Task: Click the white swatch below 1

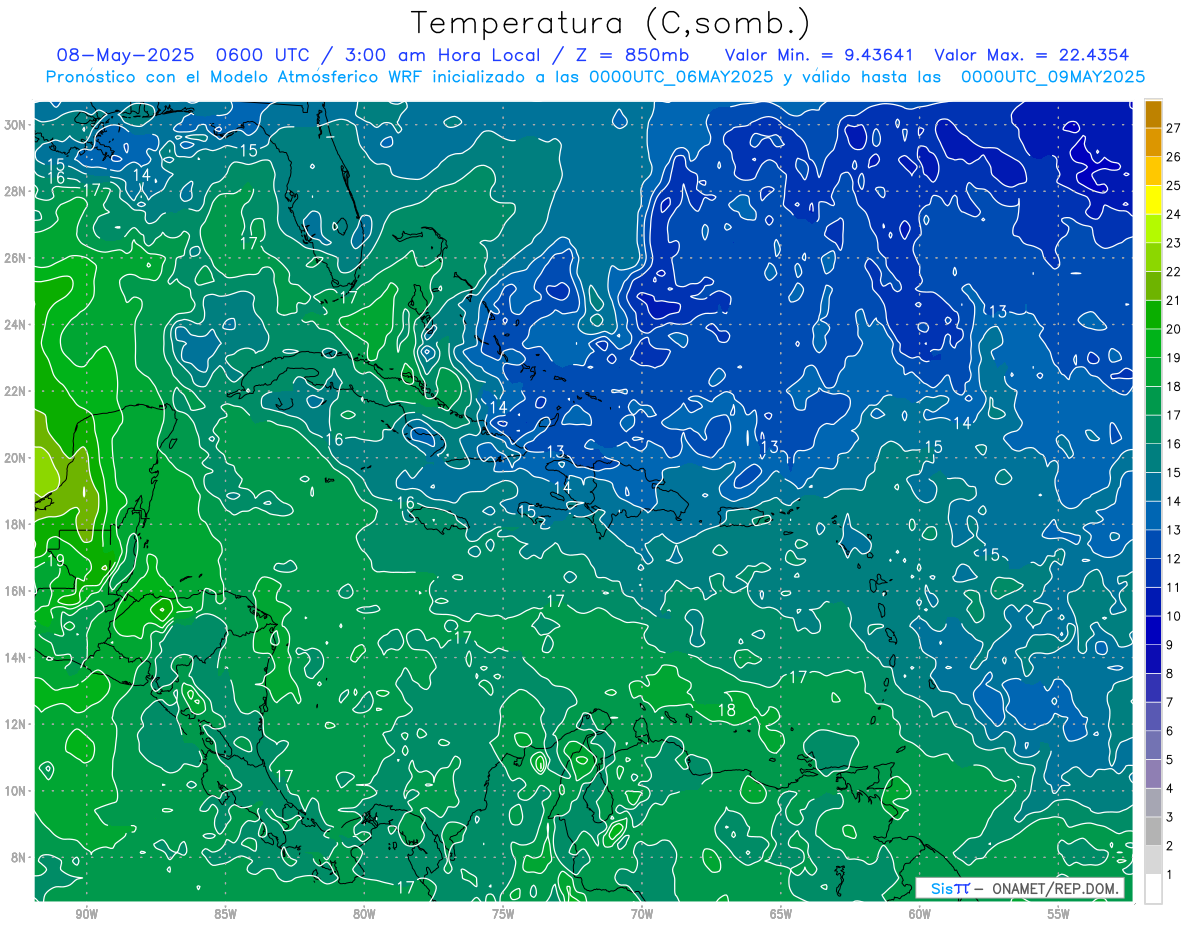Action: pyautogui.click(x=1153, y=889)
